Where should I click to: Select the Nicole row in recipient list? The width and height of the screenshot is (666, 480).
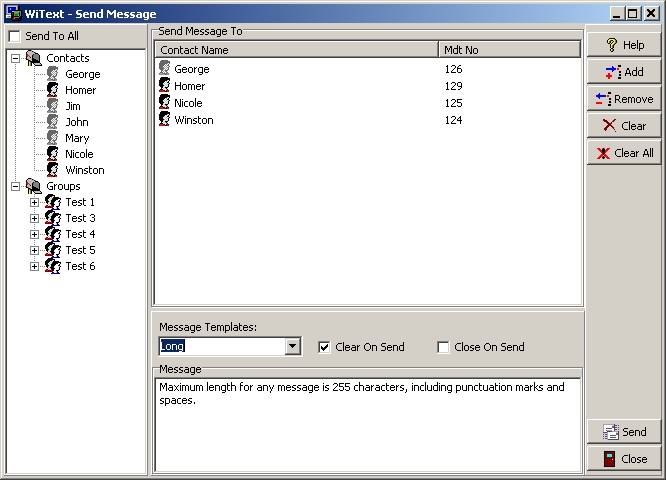368,103
